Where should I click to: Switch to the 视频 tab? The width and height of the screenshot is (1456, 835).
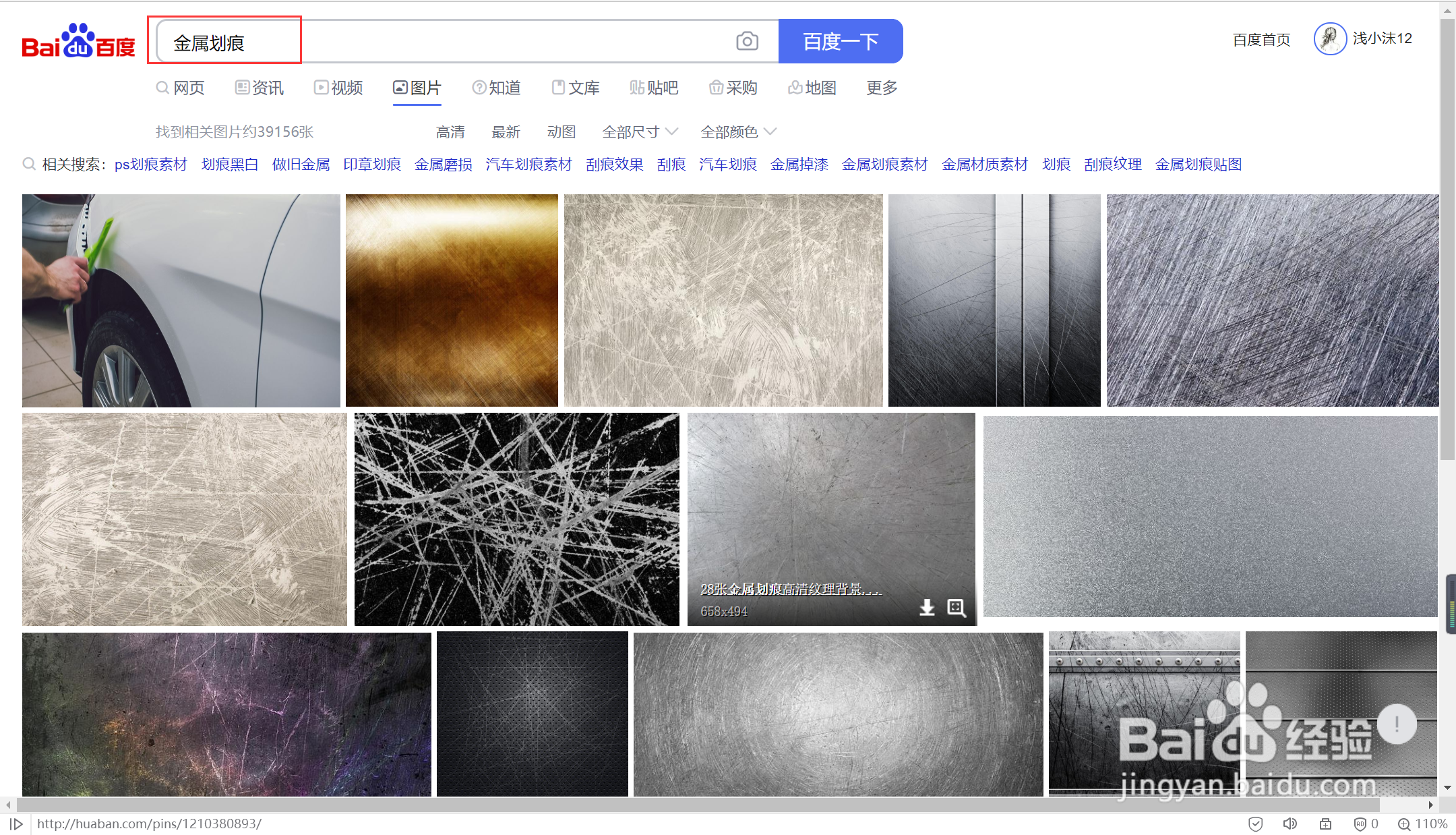[x=338, y=88]
